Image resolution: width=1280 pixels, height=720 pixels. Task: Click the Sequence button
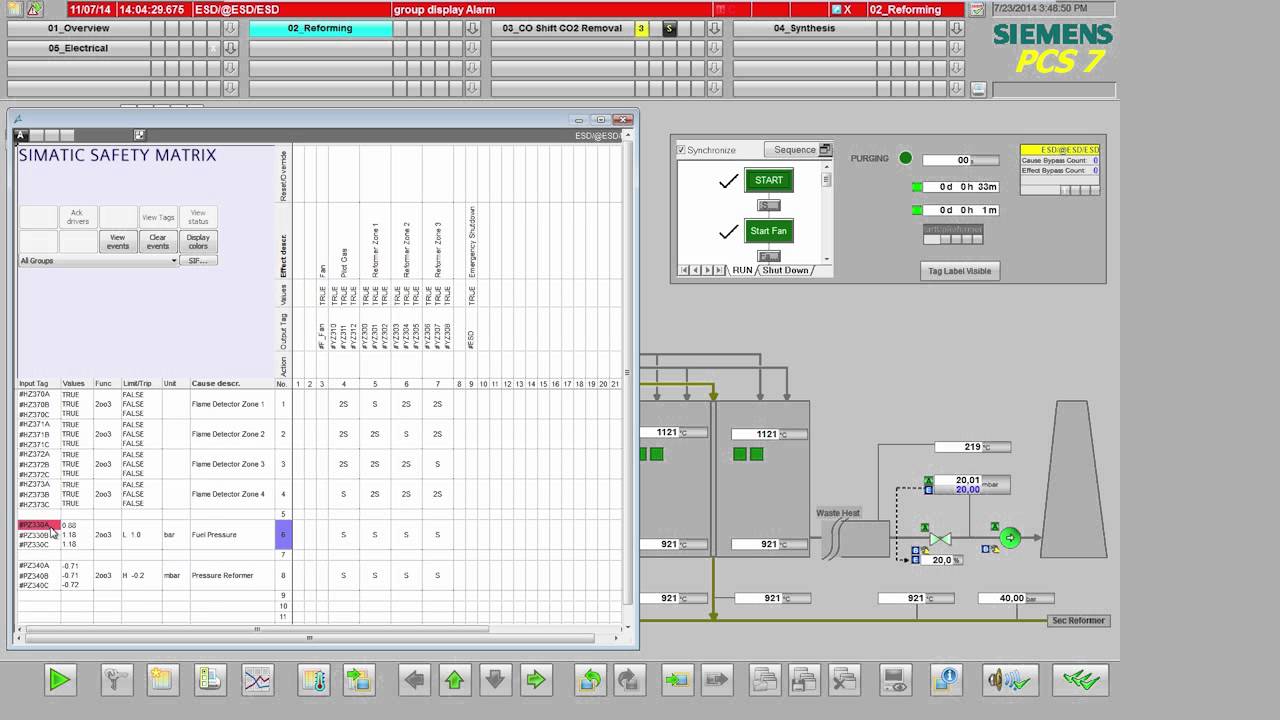point(797,150)
